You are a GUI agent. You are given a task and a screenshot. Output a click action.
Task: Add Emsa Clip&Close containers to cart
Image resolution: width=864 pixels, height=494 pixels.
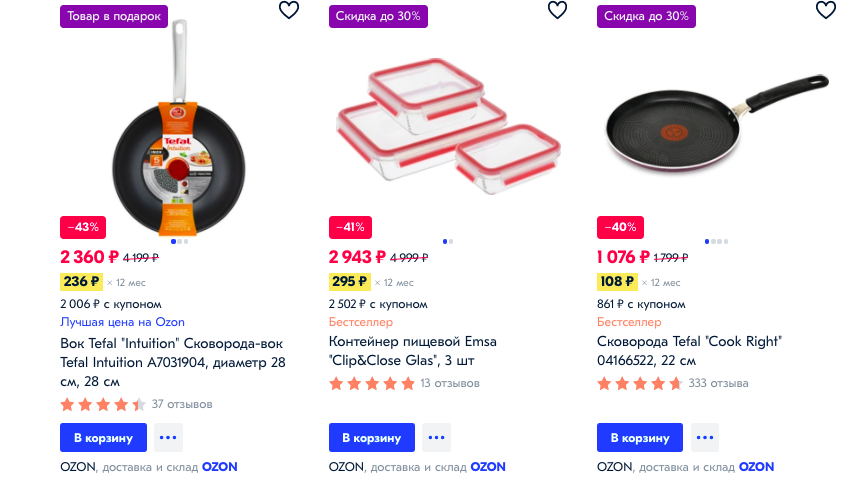coord(371,438)
